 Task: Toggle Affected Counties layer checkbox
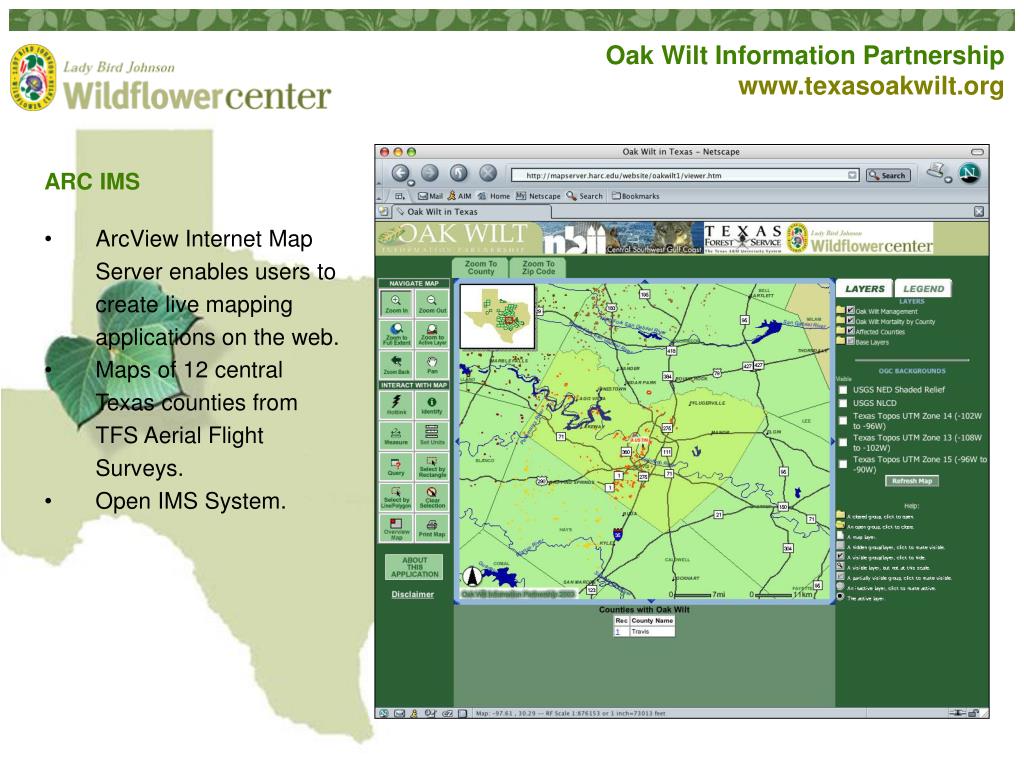850,330
